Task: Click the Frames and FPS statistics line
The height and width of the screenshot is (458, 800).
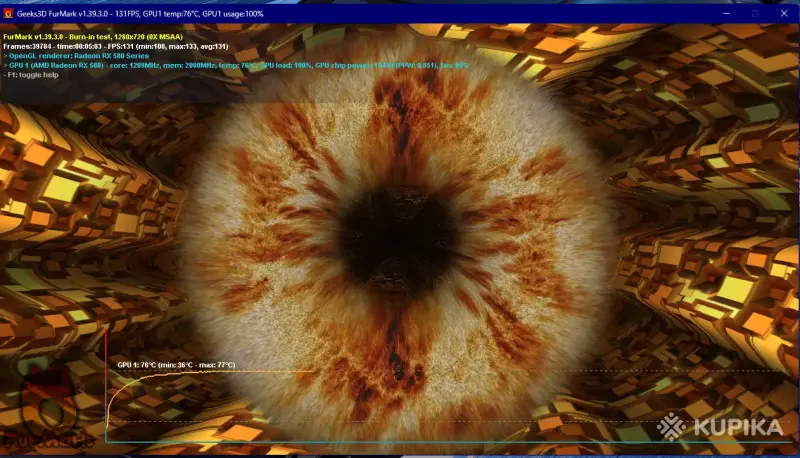Action: tap(116, 46)
